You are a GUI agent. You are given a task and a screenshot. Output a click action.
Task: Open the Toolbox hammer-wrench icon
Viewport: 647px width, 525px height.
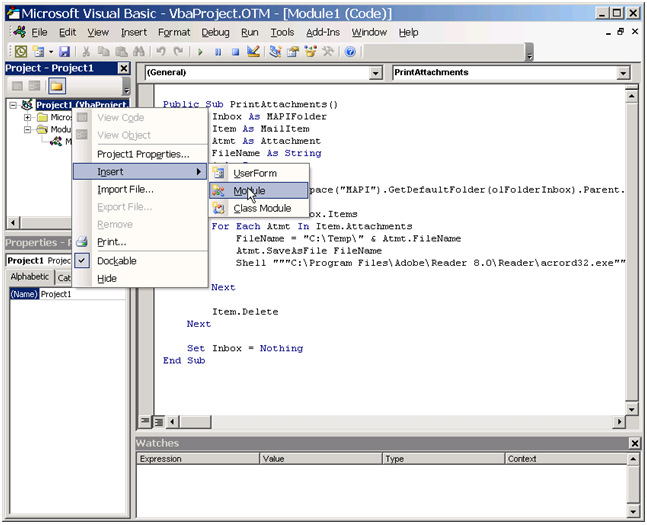(x=328, y=52)
